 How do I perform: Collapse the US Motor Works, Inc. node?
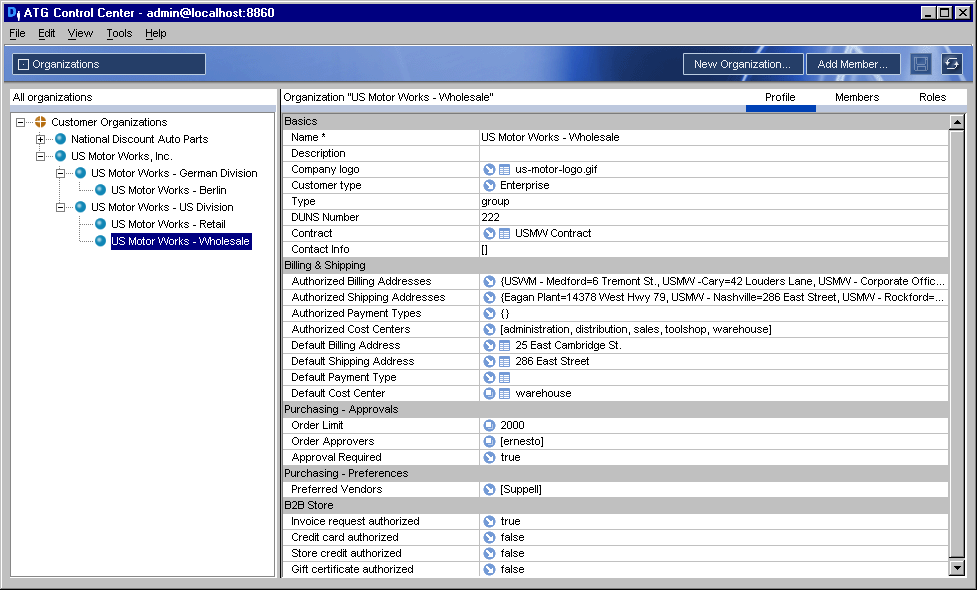[41, 156]
